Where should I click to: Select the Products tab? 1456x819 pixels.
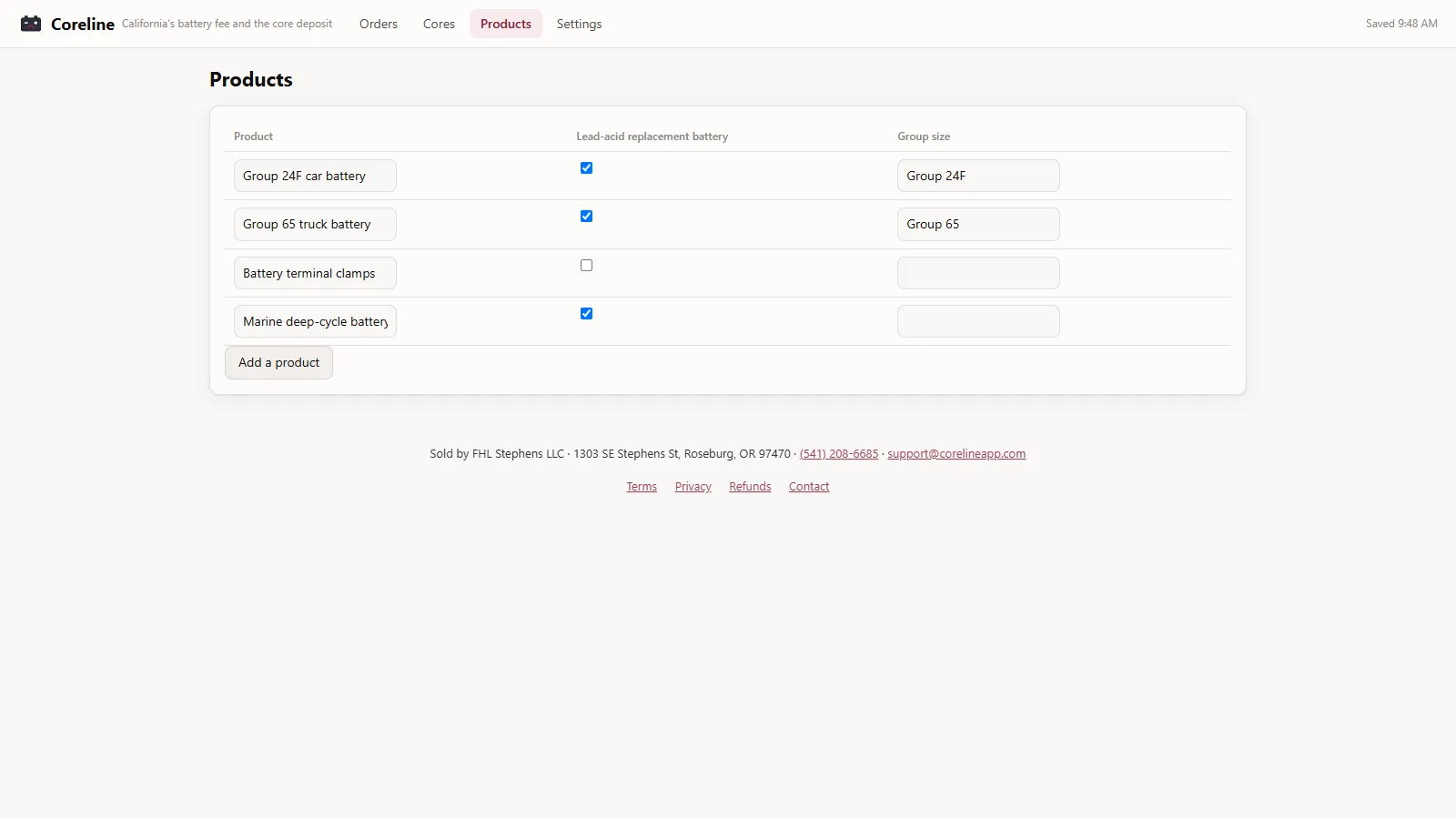click(506, 24)
